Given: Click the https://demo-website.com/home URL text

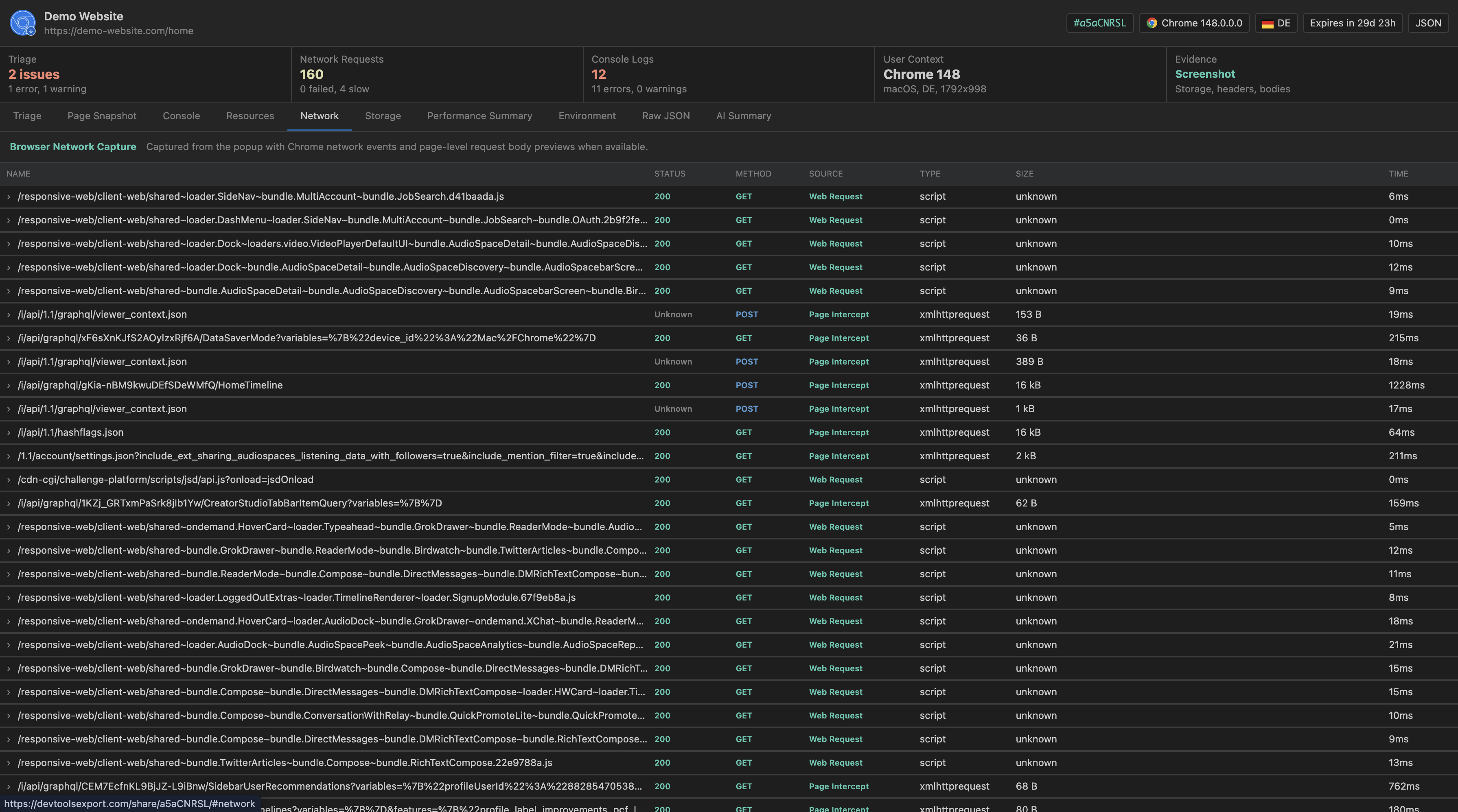Looking at the screenshot, I should coord(119,31).
